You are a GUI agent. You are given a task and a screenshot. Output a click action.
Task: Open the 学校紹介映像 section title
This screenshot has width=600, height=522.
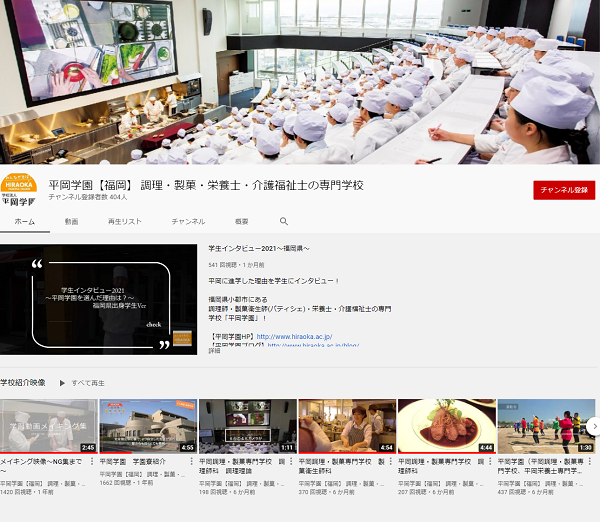pyautogui.click(x=23, y=383)
